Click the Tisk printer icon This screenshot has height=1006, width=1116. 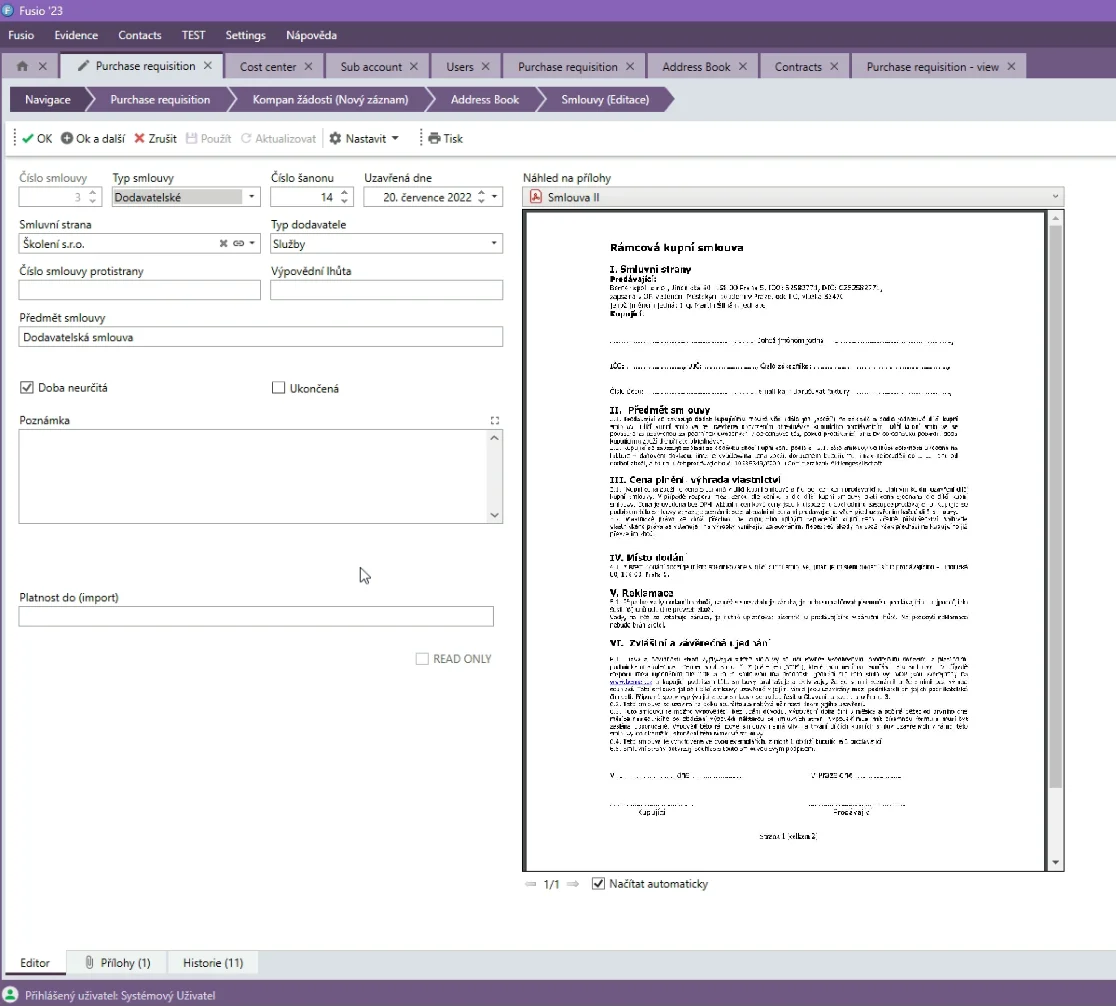click(434, 139)
